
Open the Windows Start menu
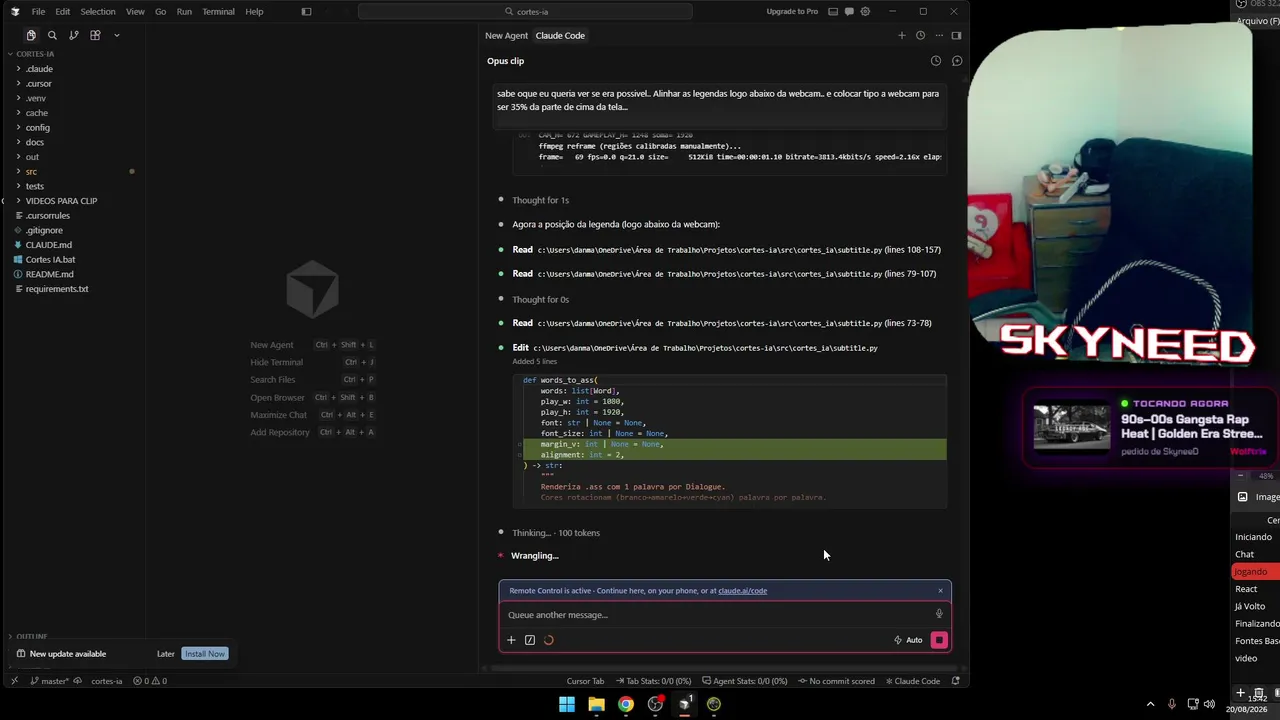click(567, 704)
